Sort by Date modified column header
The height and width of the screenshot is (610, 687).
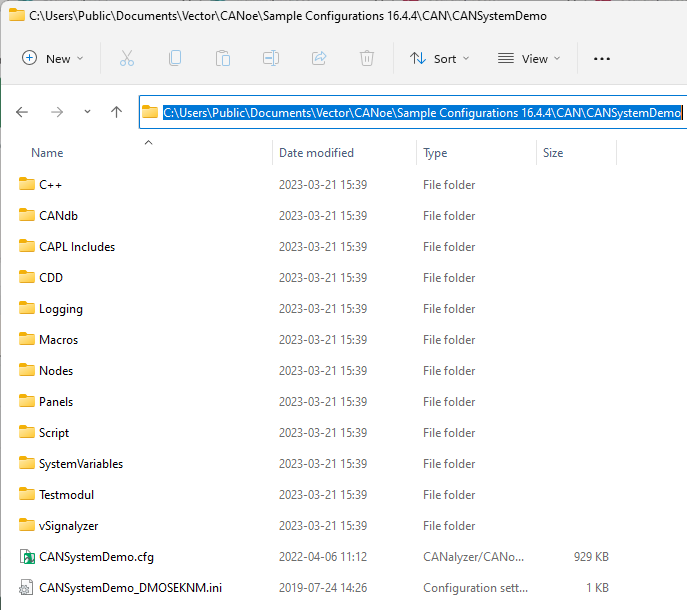click(316, 153)
